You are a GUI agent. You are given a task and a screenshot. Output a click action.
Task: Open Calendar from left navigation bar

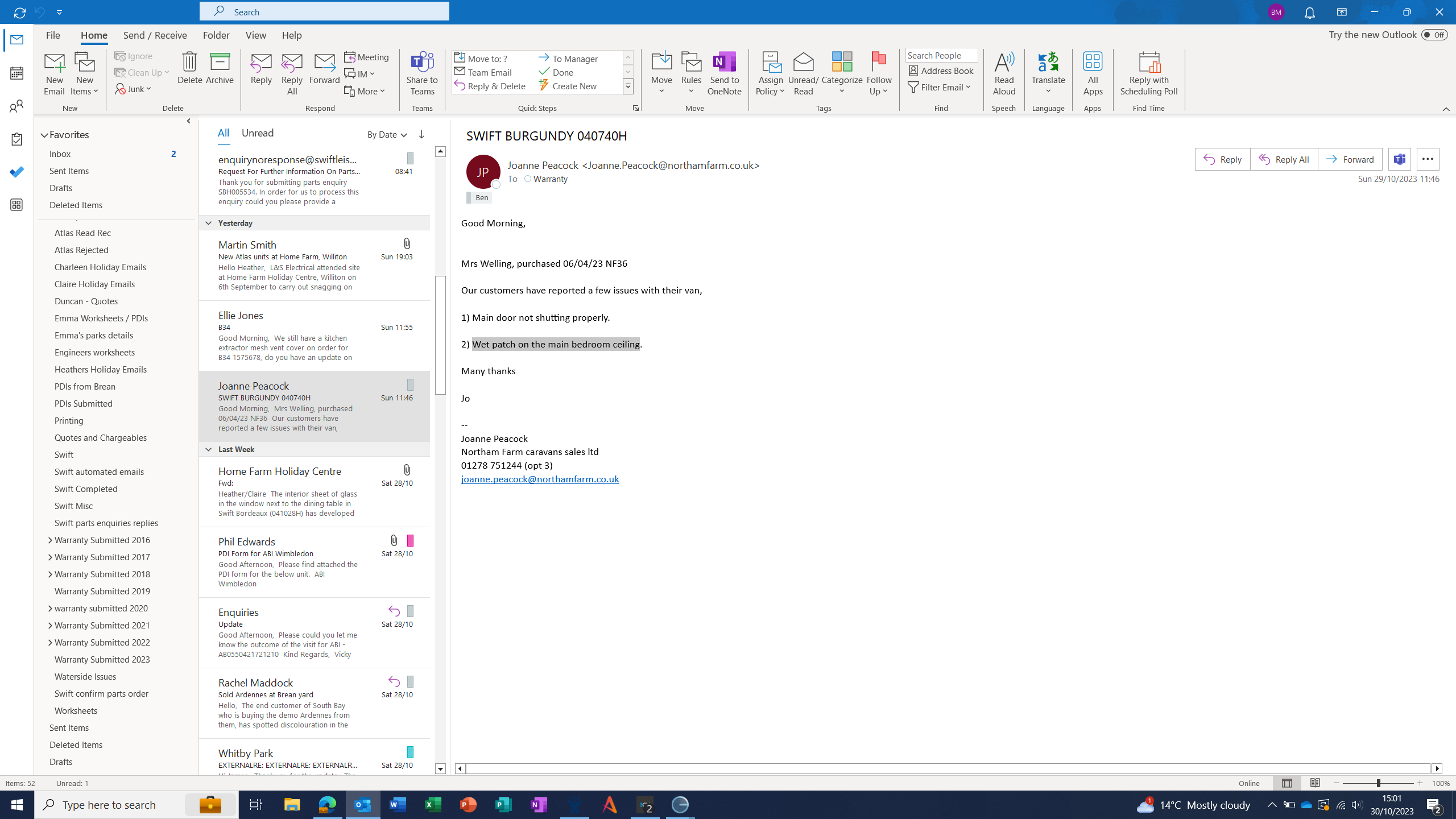16,73
